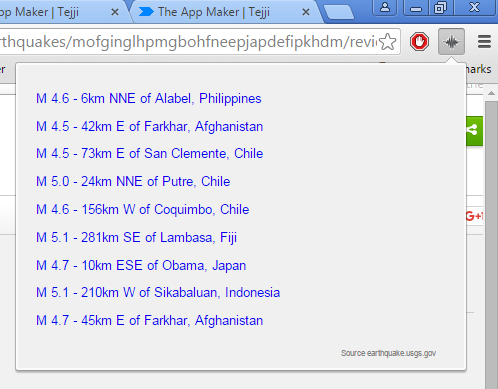Click the vertical scrollbar thumb
Screen dimensions: 498x389
(491, 245)
